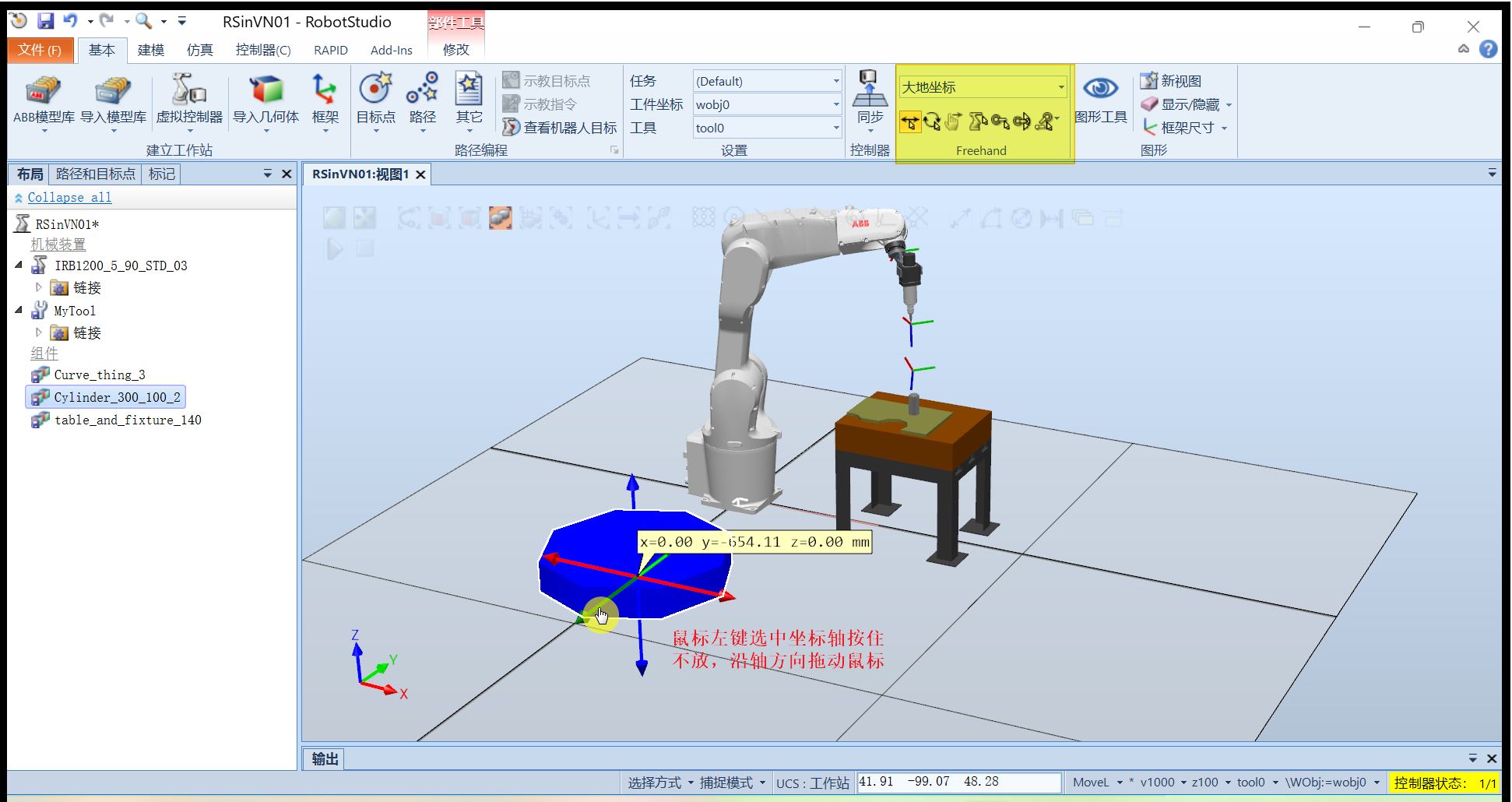Screen dimensions: 1512x802
Task: Toggle the highlighted part selection level icon
Action: tap(500, 218)
